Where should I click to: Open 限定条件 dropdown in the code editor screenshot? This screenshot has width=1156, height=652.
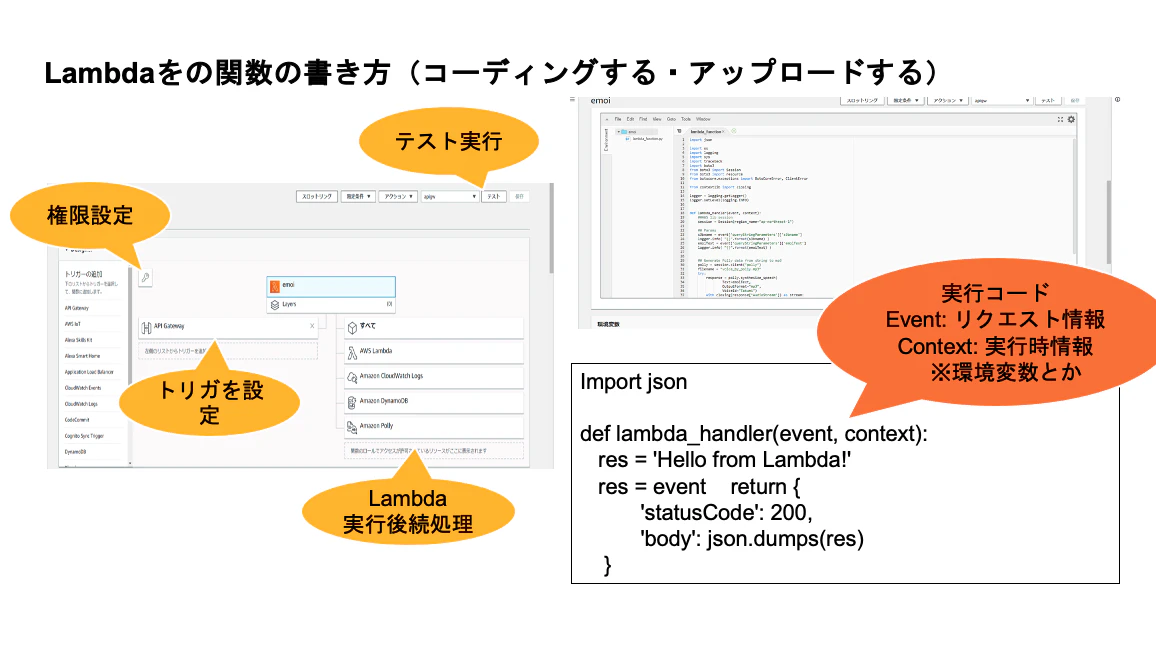tap(906, 100)
